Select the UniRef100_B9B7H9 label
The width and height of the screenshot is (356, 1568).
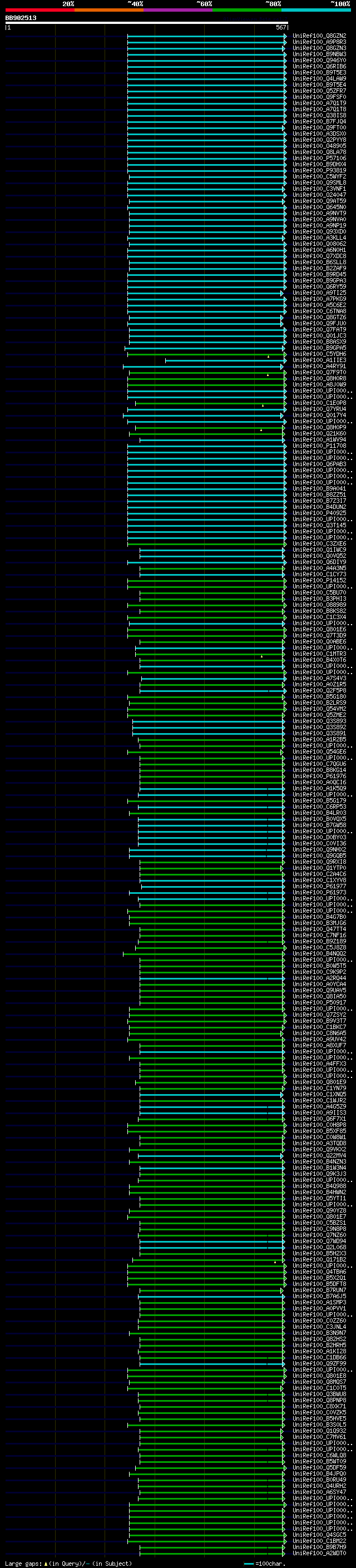point(319,1547)
